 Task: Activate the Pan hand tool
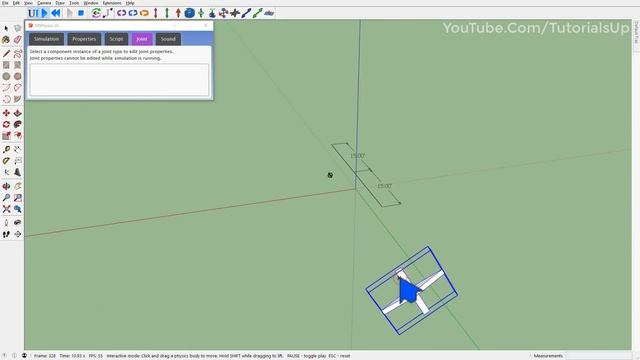pos(18,187)
